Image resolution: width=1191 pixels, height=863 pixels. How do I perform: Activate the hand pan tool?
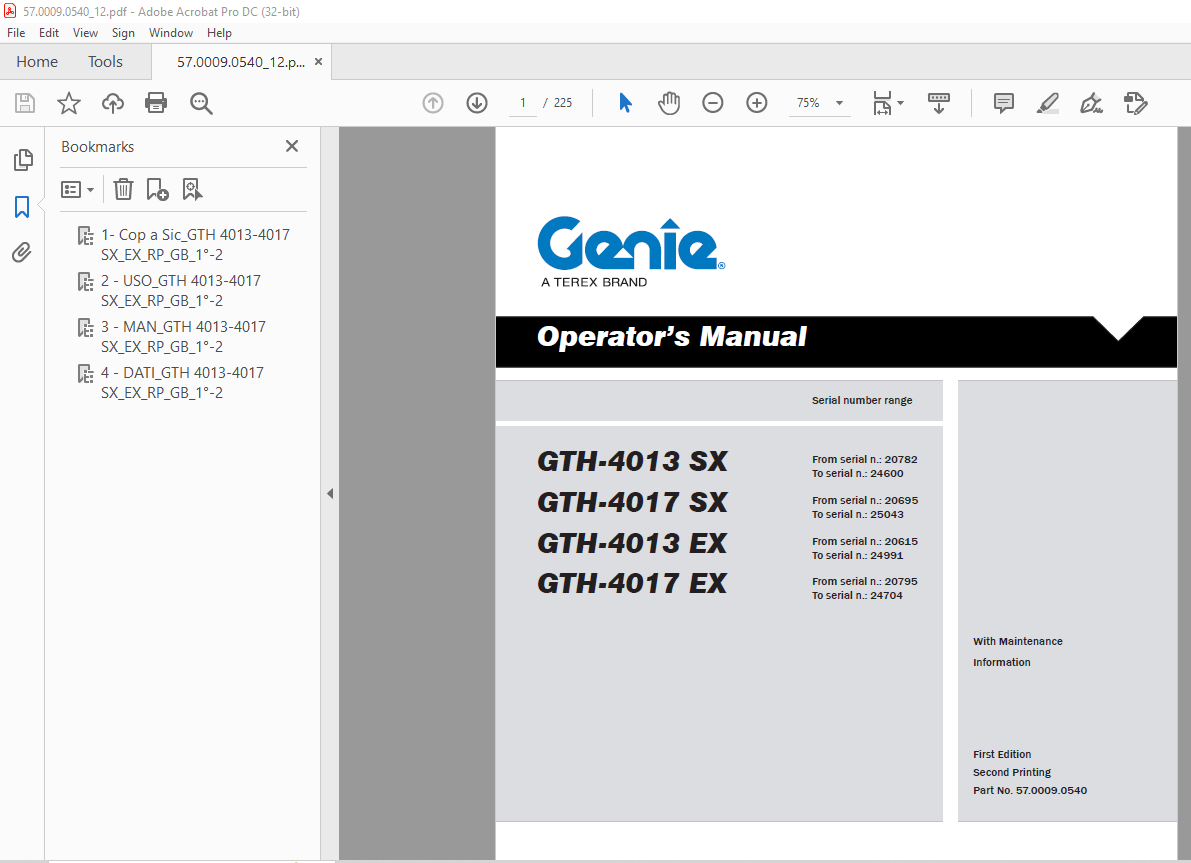click(669, 103)
